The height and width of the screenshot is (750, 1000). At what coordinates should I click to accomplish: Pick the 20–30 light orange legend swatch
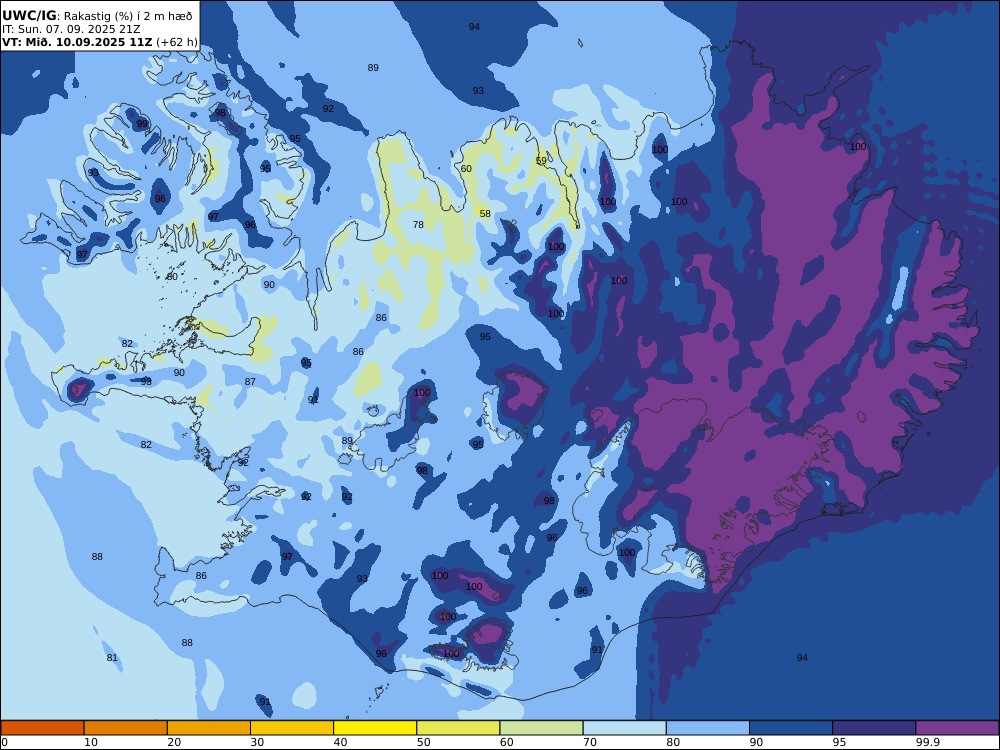209,728
